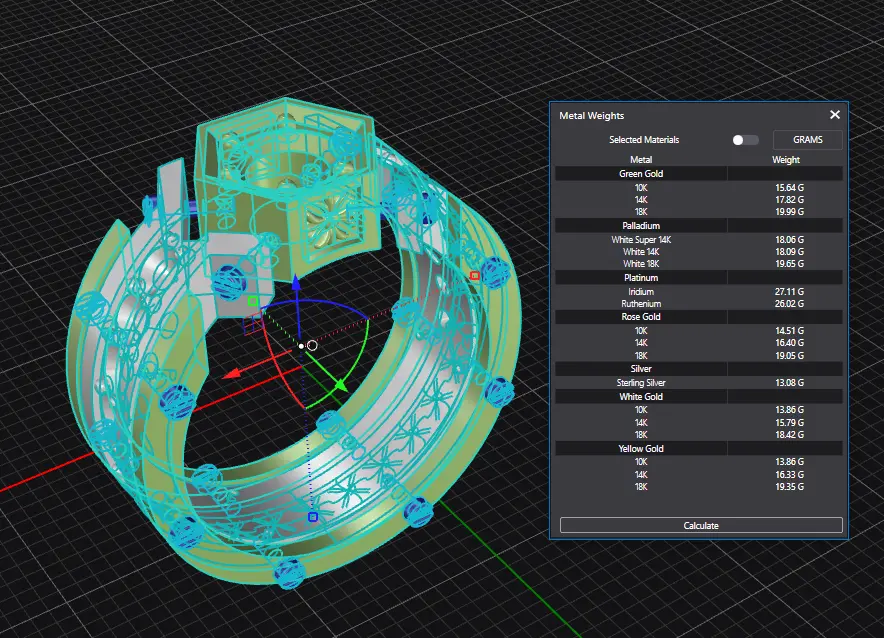This screenshot has height=638, width=884.
Task: Toggle the Selected Materials switch
Action: tap(745, 140)
